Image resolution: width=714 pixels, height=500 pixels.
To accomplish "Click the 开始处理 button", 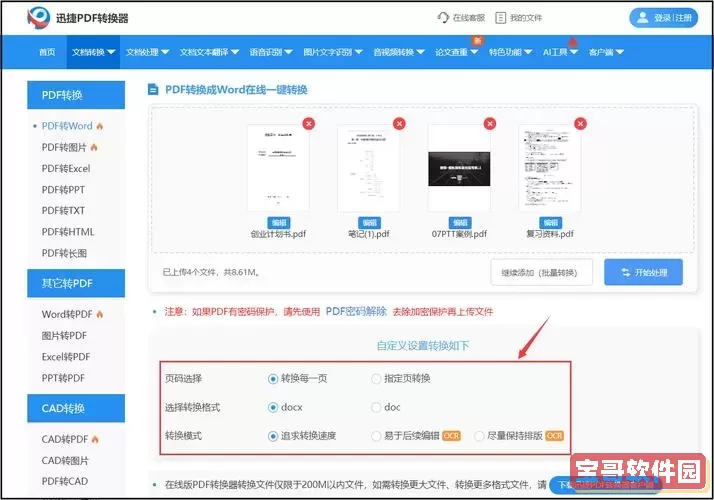I will [x=643, y=272].
